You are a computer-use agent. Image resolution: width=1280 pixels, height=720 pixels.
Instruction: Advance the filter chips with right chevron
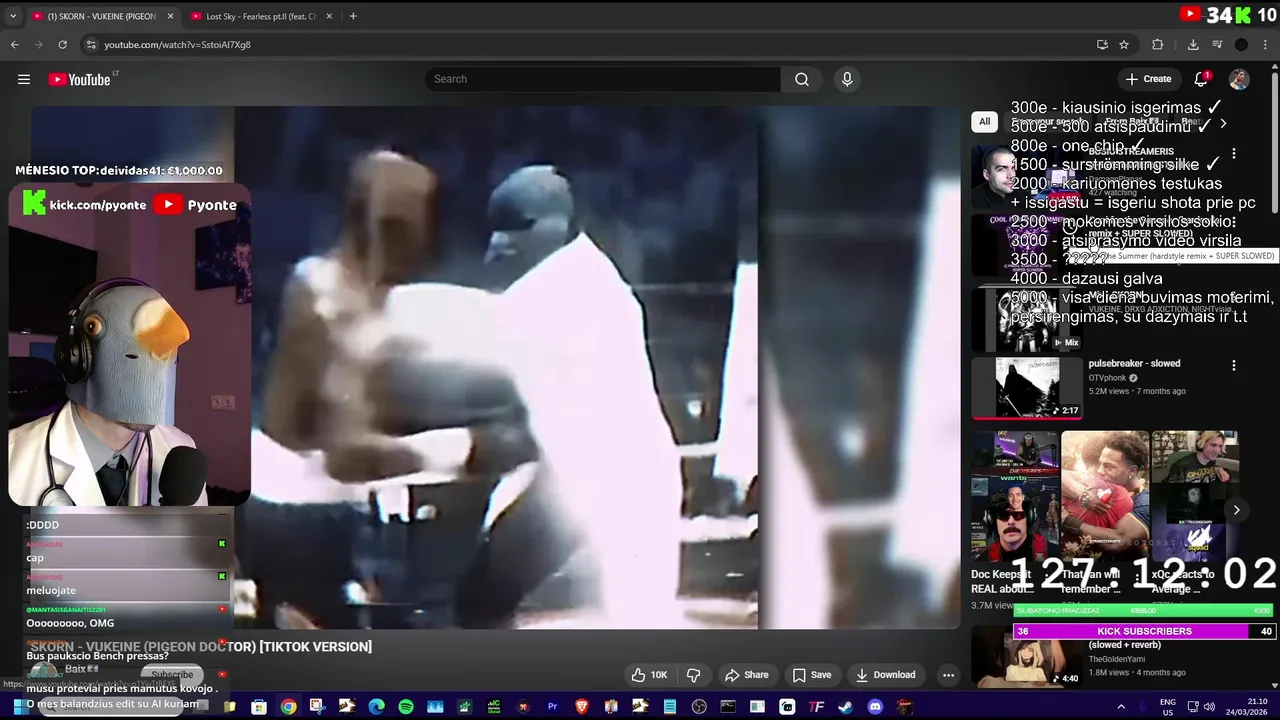point(1222,123)
